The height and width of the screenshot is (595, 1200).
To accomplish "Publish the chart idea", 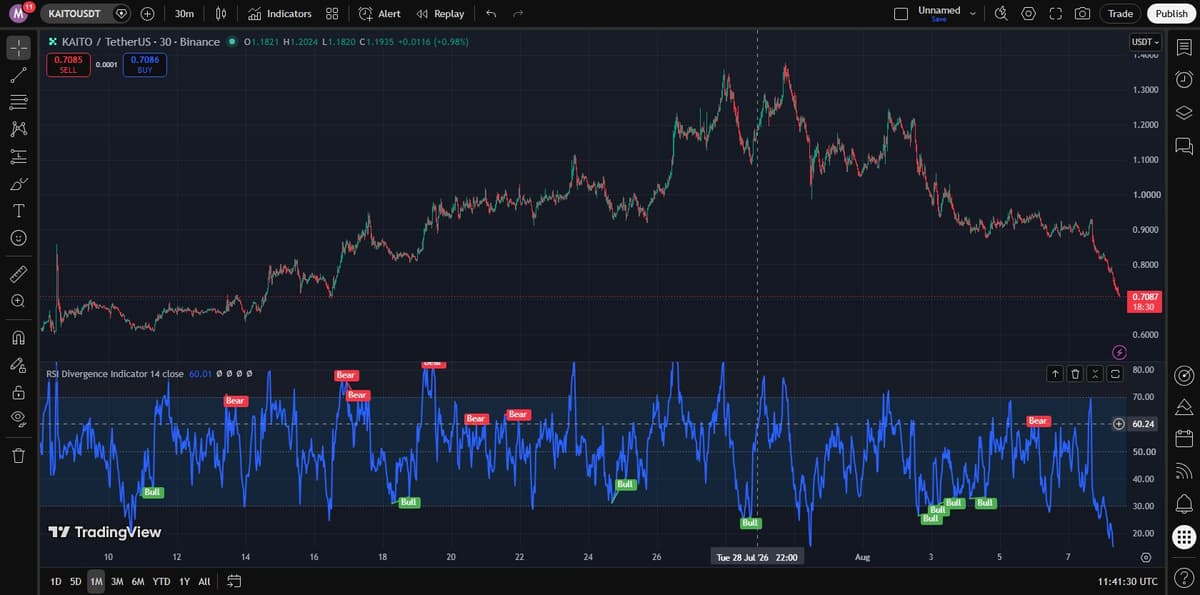I will point(1171,14).
